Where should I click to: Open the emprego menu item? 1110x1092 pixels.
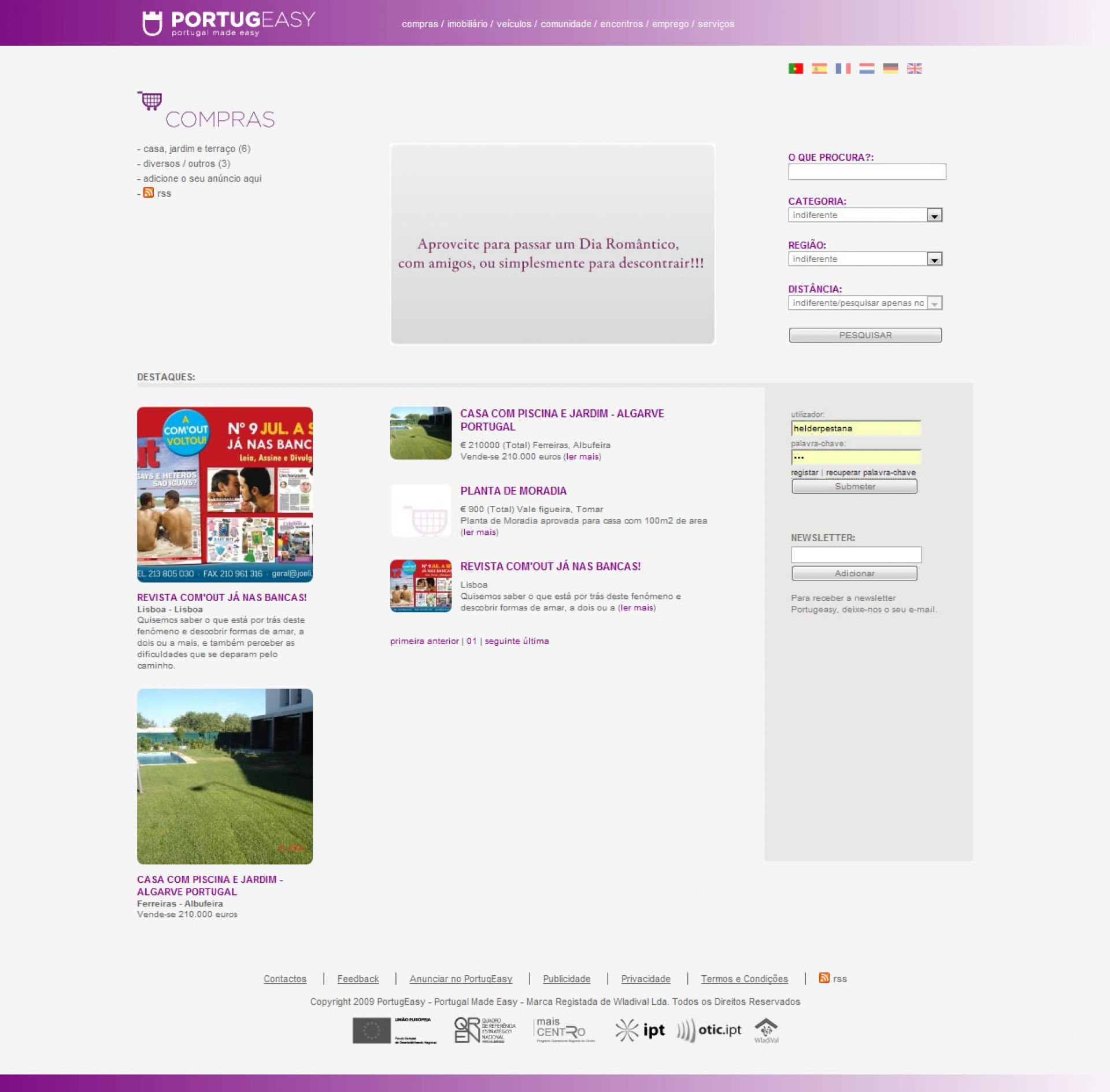click(x=670, y=24)
